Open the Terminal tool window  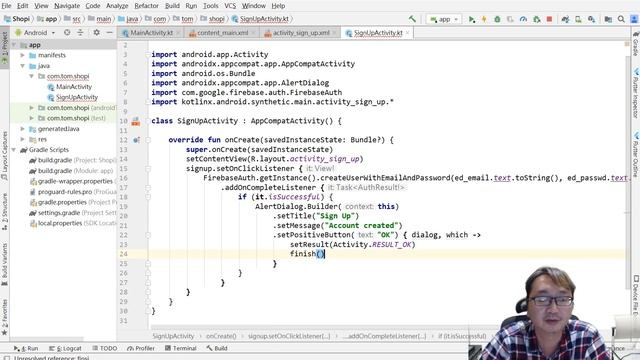click(x=180, y=348)
